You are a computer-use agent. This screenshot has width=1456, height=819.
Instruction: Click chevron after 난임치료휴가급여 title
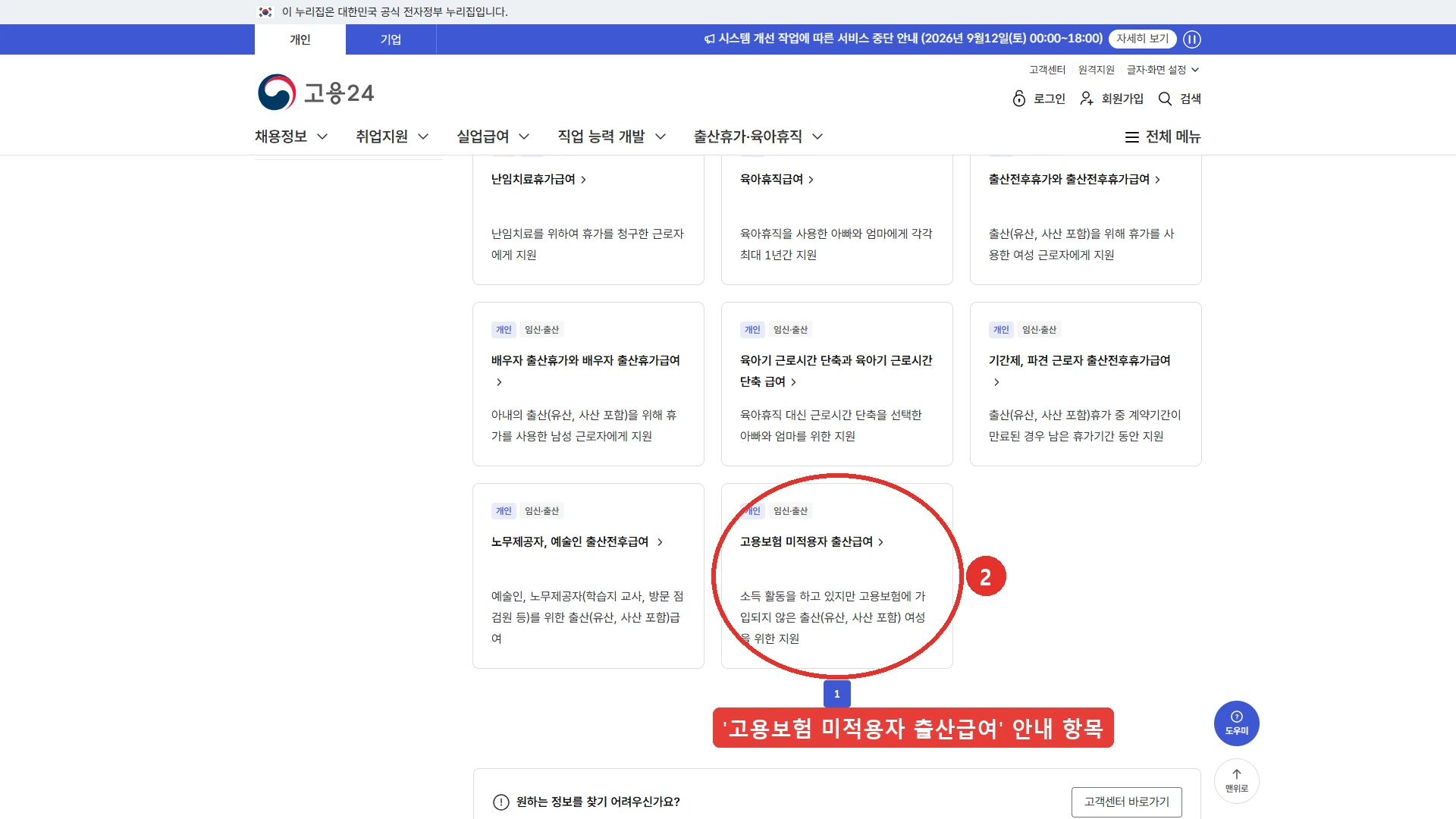(x=583, y=180)
